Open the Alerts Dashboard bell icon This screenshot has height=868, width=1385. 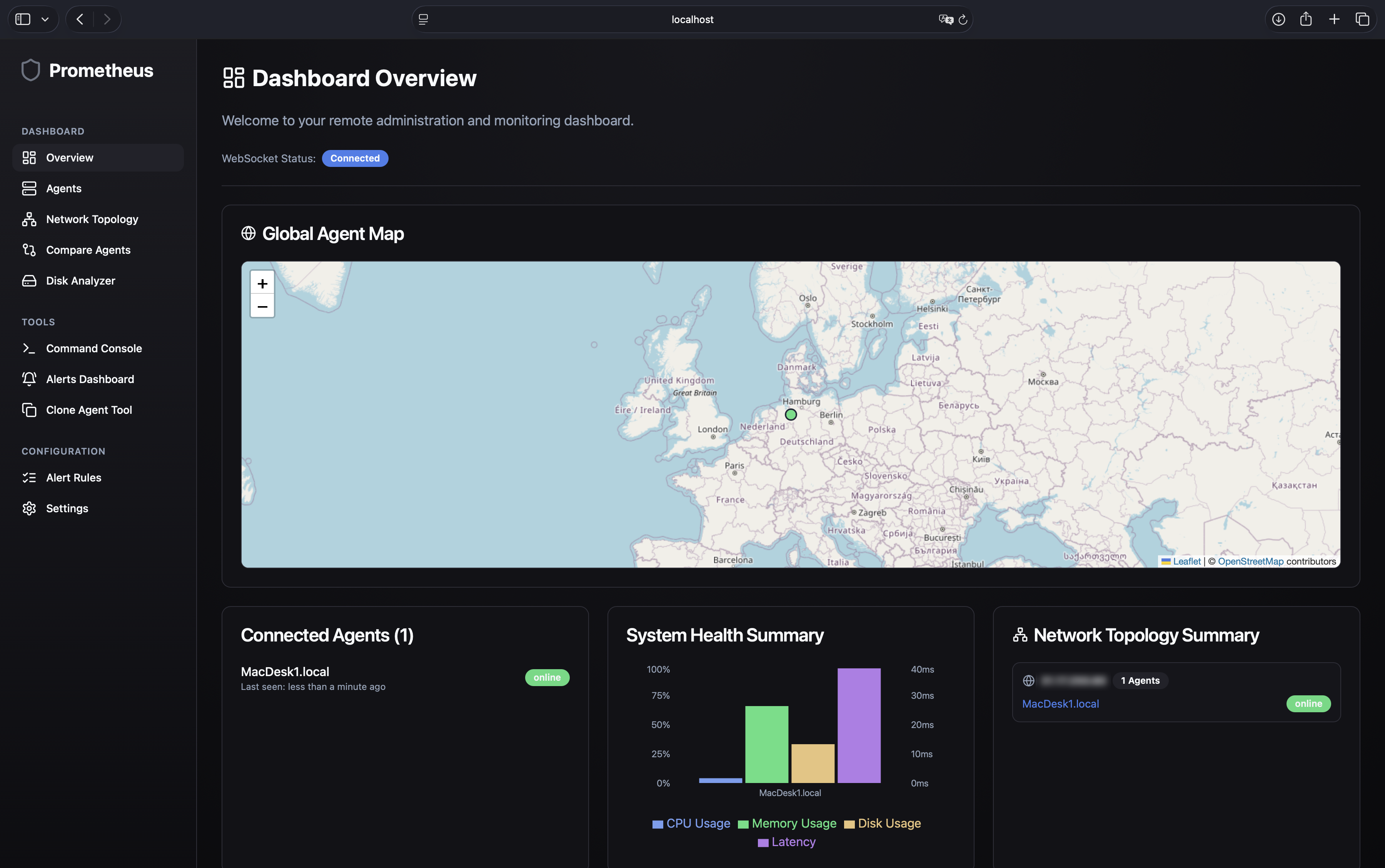90,379
